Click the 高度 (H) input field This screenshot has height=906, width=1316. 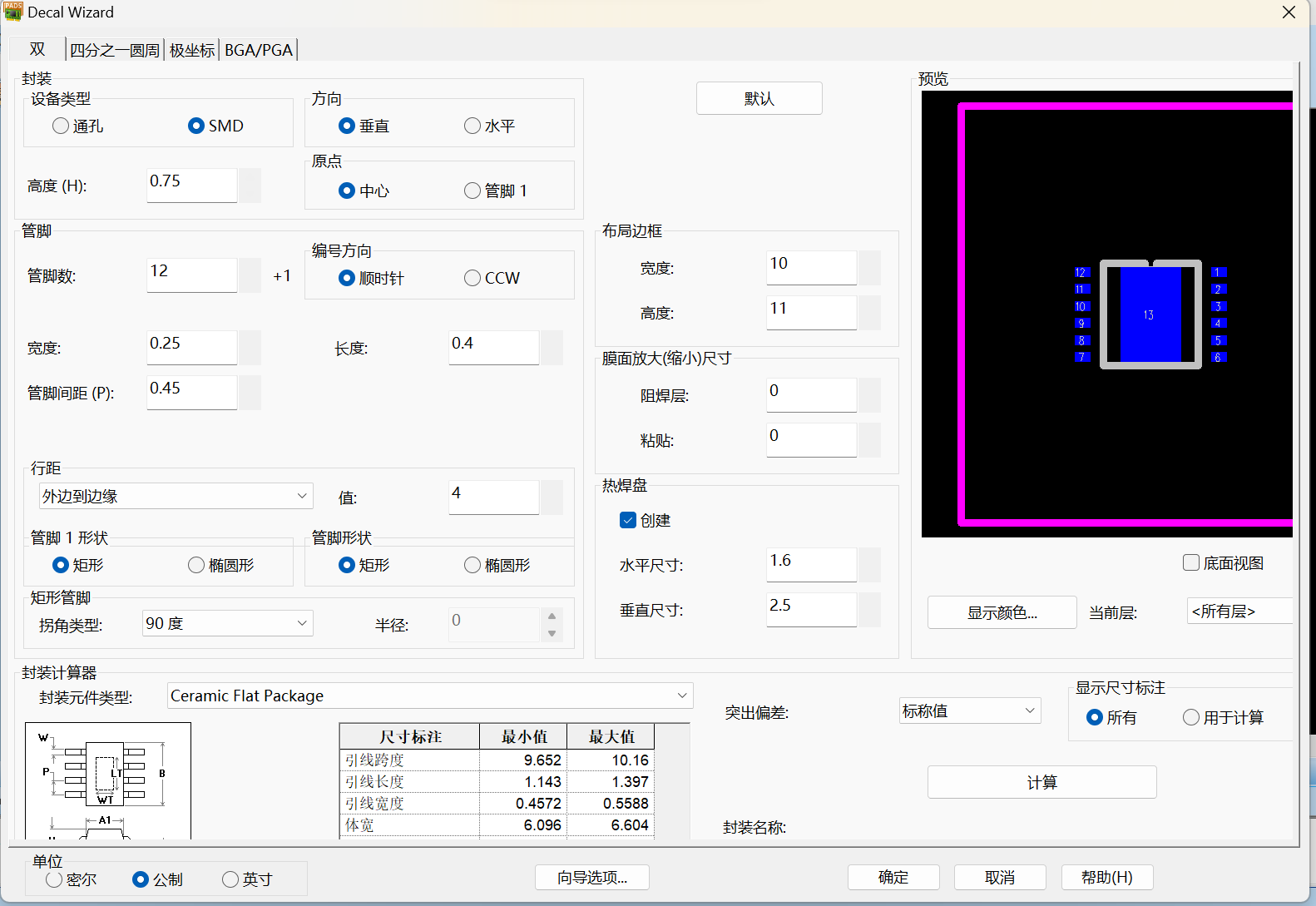[x=192, y=185]
